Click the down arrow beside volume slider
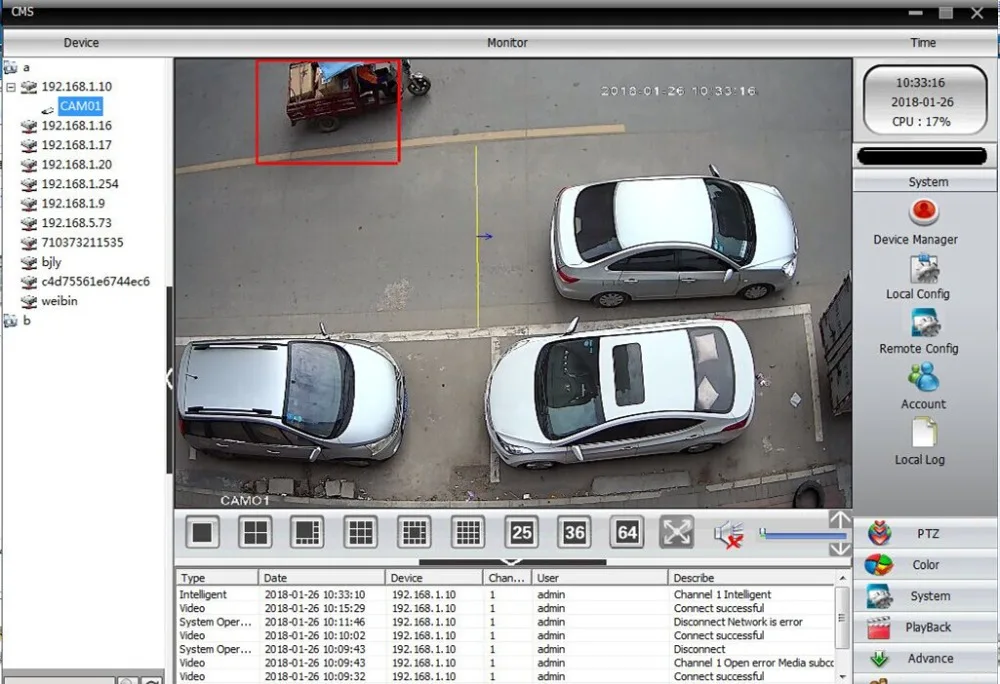Image resolution: width=1000 pixels, height=684 pixels. [840, 549]
